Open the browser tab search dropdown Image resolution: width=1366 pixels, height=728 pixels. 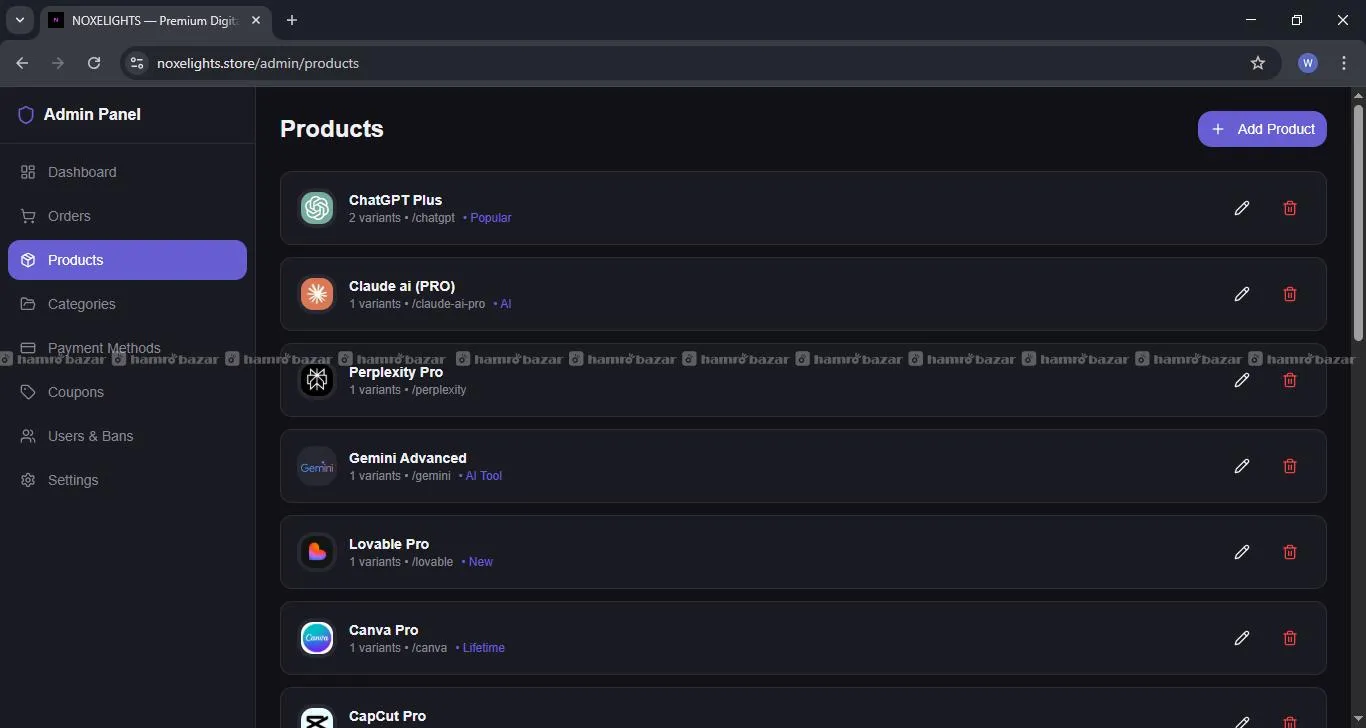click(x=19, y=20)
